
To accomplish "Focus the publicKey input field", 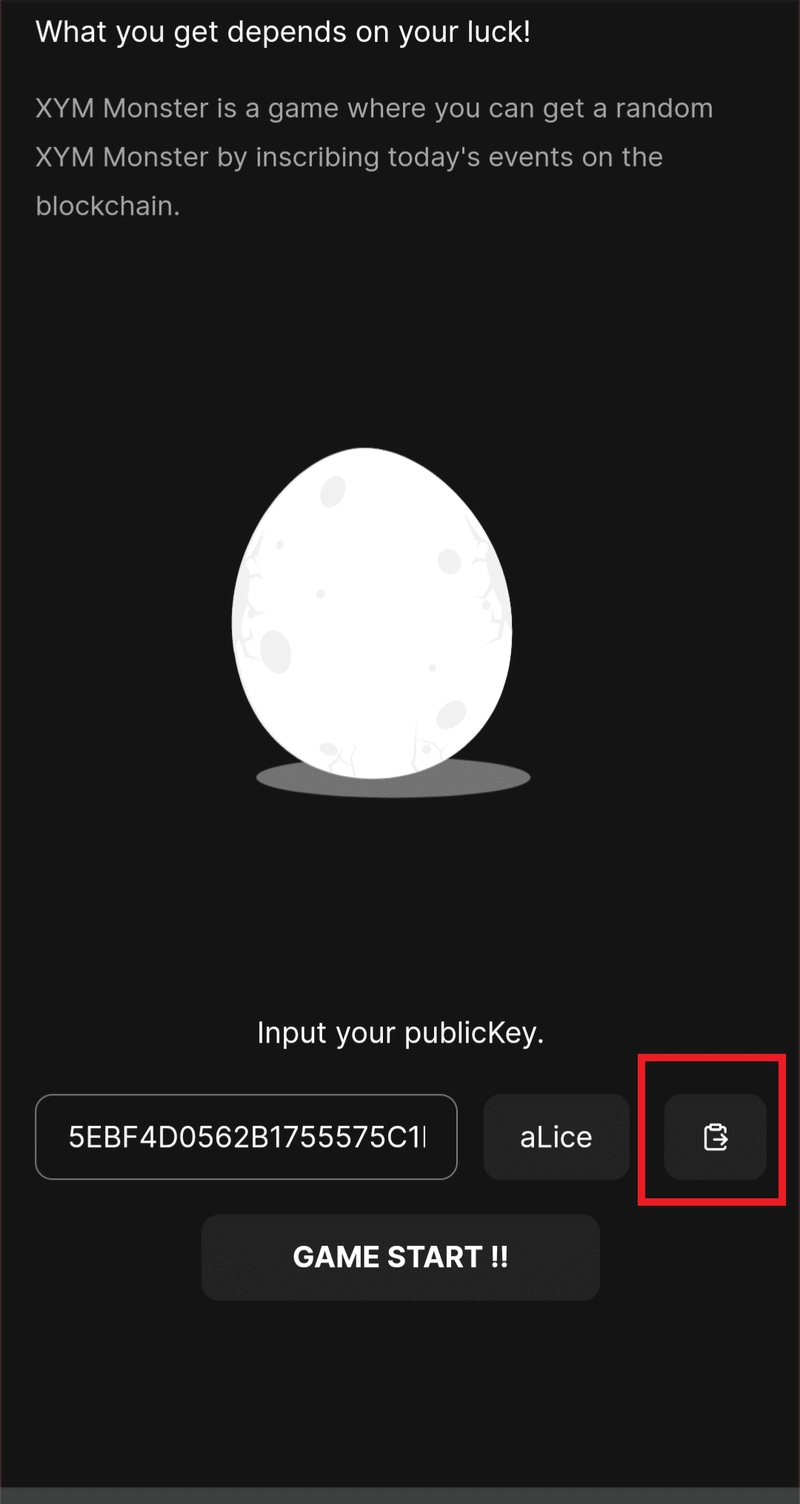I will point(246,1137).
